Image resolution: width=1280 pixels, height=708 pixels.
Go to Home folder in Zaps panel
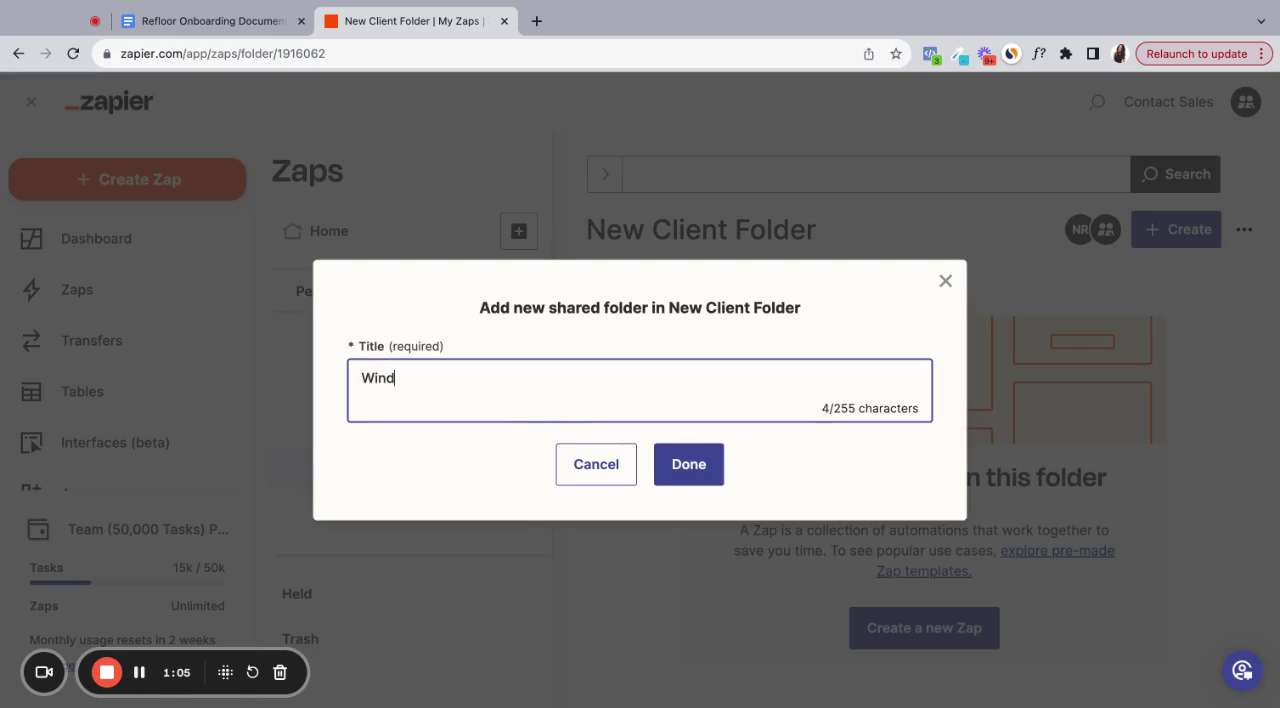[x=316, y=231]
